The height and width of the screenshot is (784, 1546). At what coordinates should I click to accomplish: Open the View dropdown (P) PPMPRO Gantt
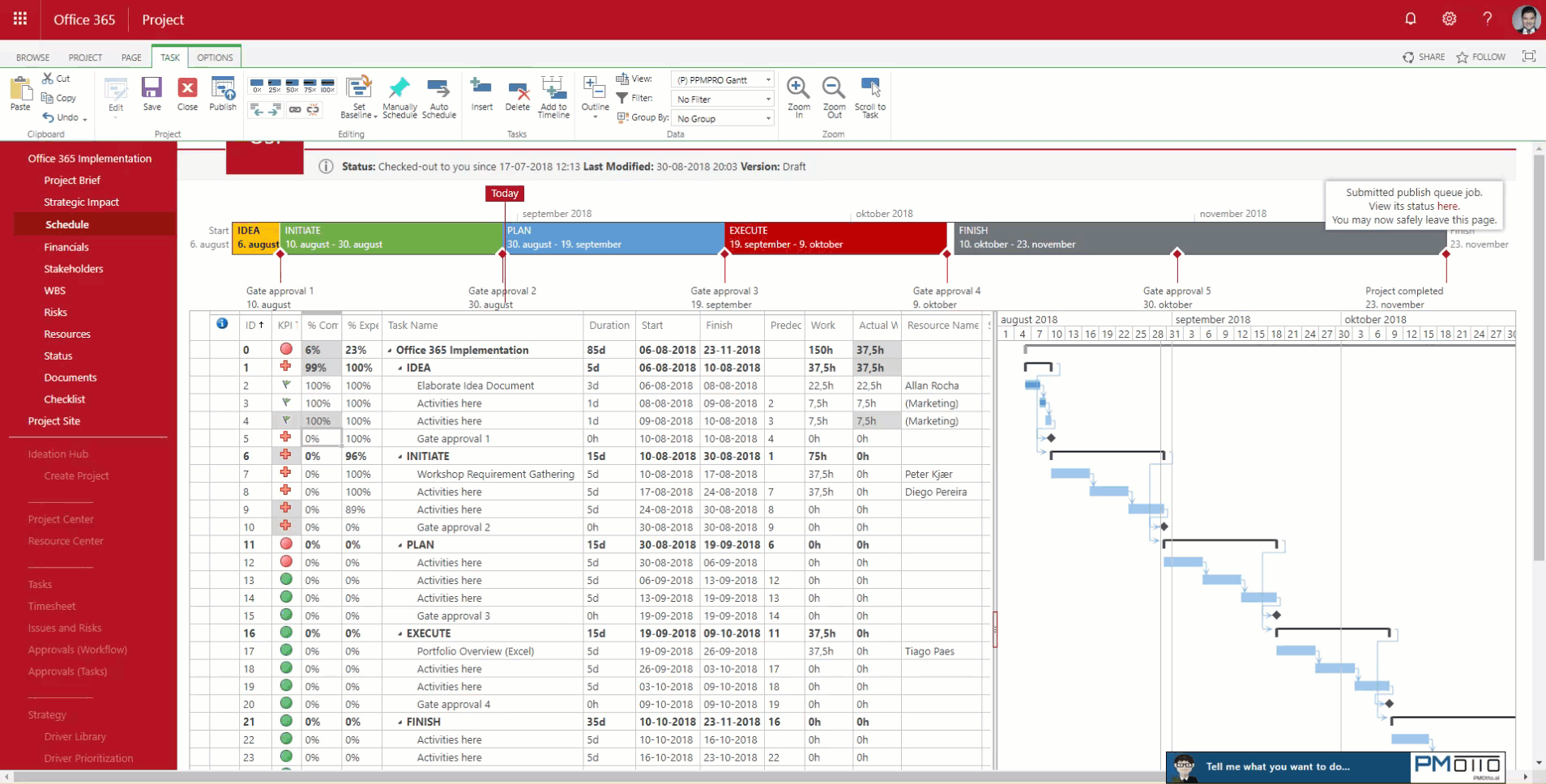click(722, 79)
